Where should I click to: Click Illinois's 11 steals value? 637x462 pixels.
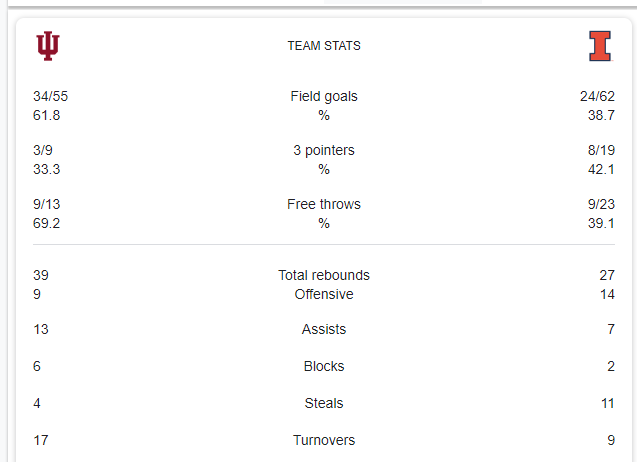607,404
